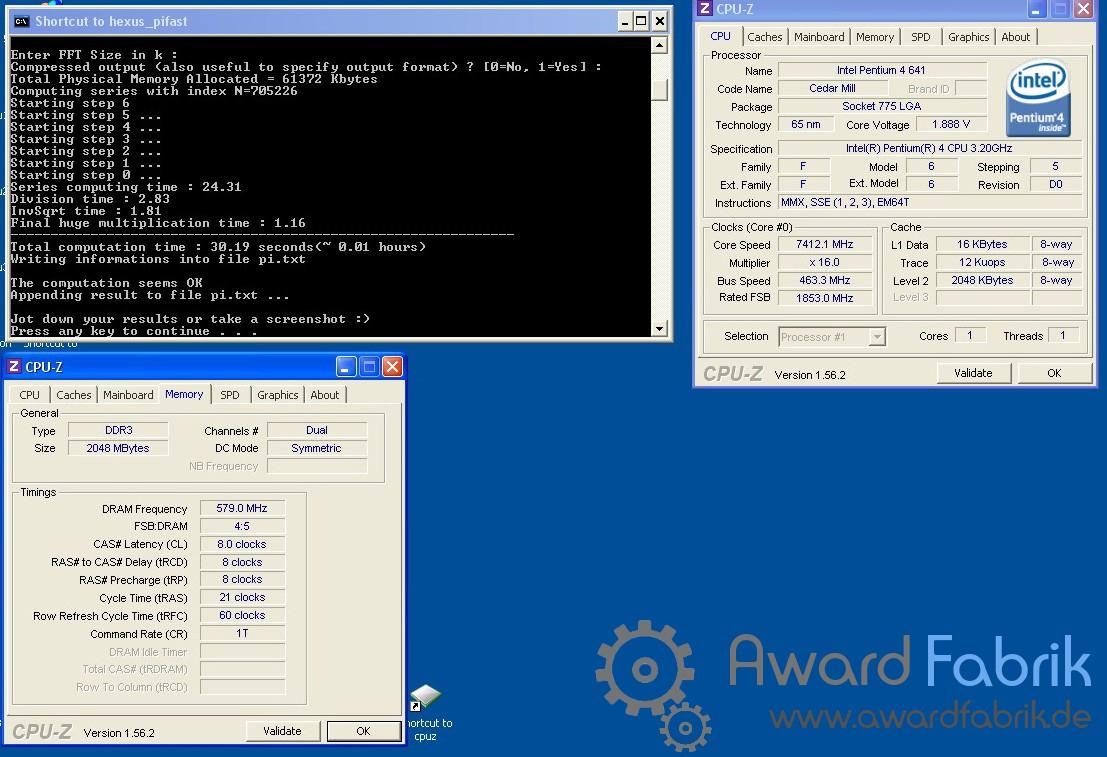1107x757 pixels.
Task: Open About tab in Memory window
Action: pos(325,395)
